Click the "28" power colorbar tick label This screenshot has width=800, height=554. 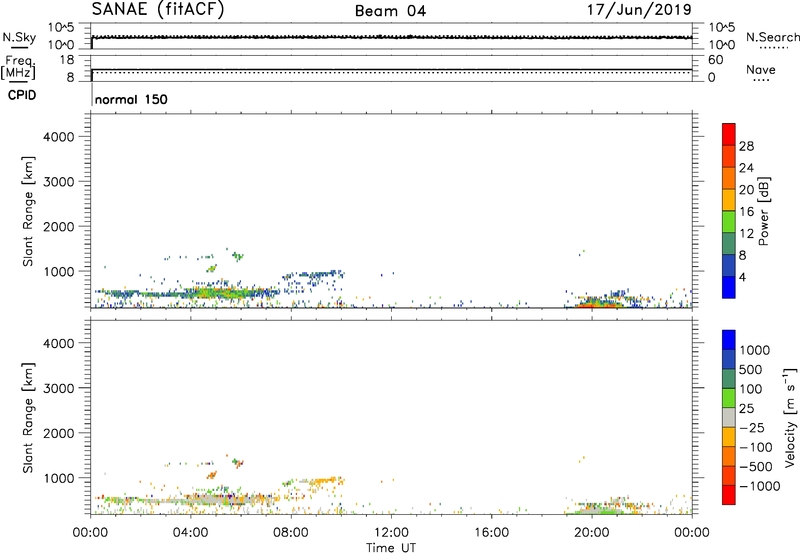click(746, 146)
